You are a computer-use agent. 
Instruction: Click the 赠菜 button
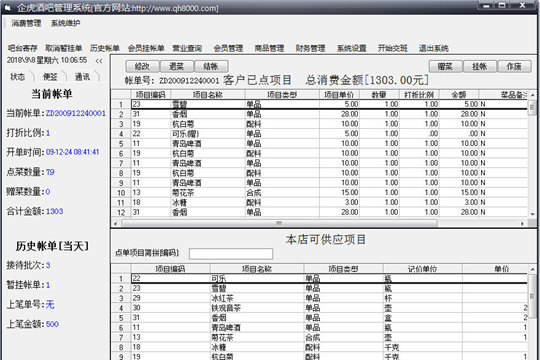(x=445, y=66)
